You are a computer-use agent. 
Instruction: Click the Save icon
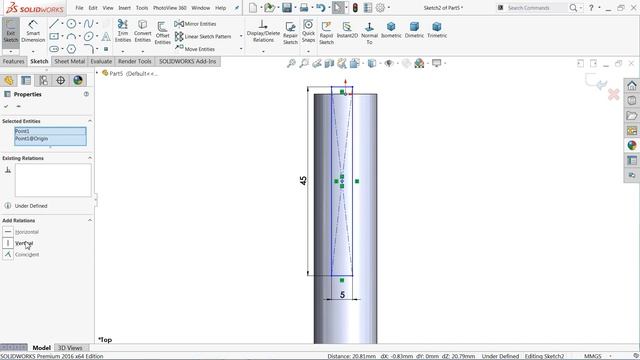click(x=287, y=7)
